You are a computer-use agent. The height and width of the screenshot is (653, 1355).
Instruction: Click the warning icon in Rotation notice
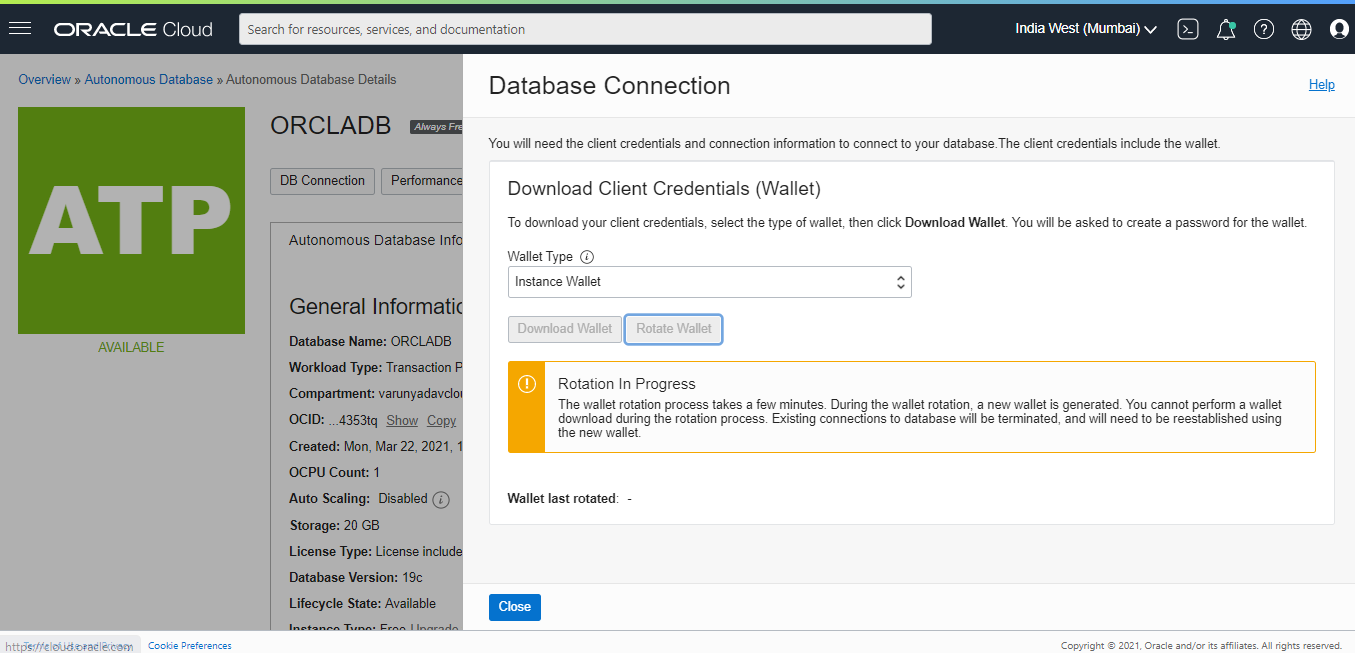click(x=526, y=384)
